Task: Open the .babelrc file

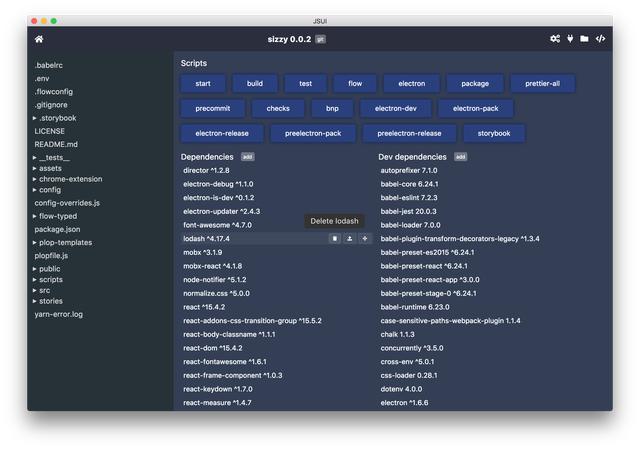Action: [x=49, y=65]
